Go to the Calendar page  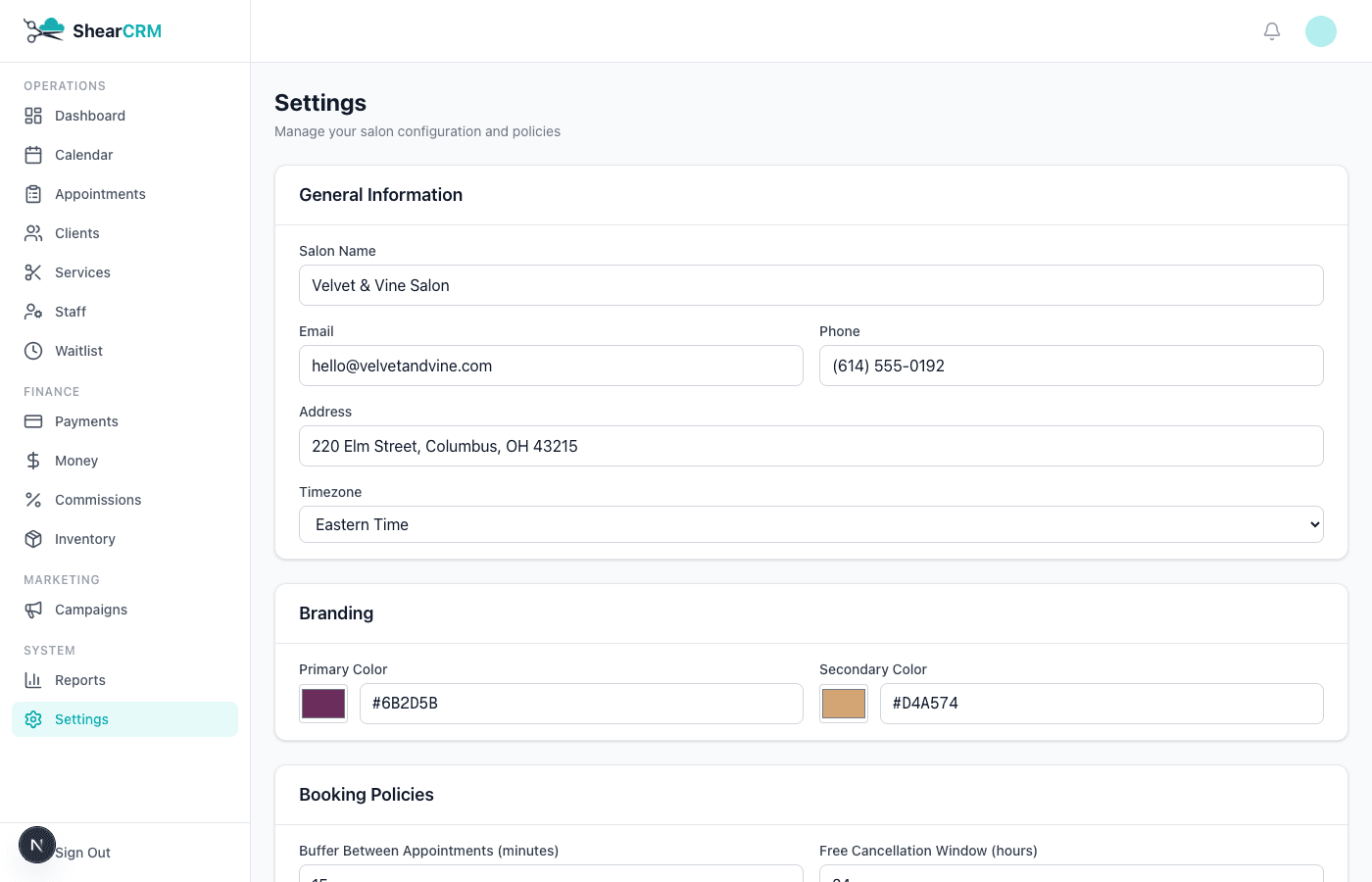(x=124, y=155)
